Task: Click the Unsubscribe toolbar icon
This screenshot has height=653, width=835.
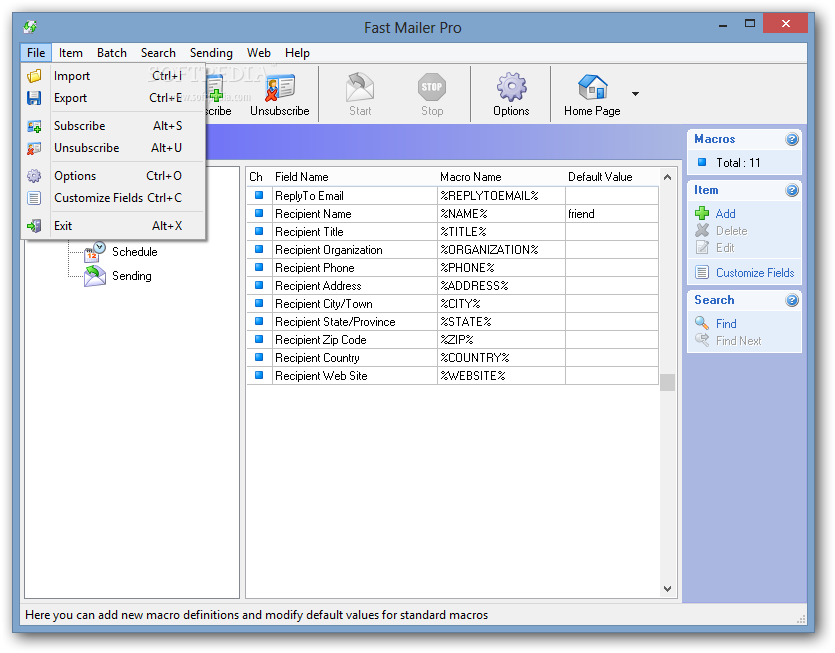Action: [280, 88]
